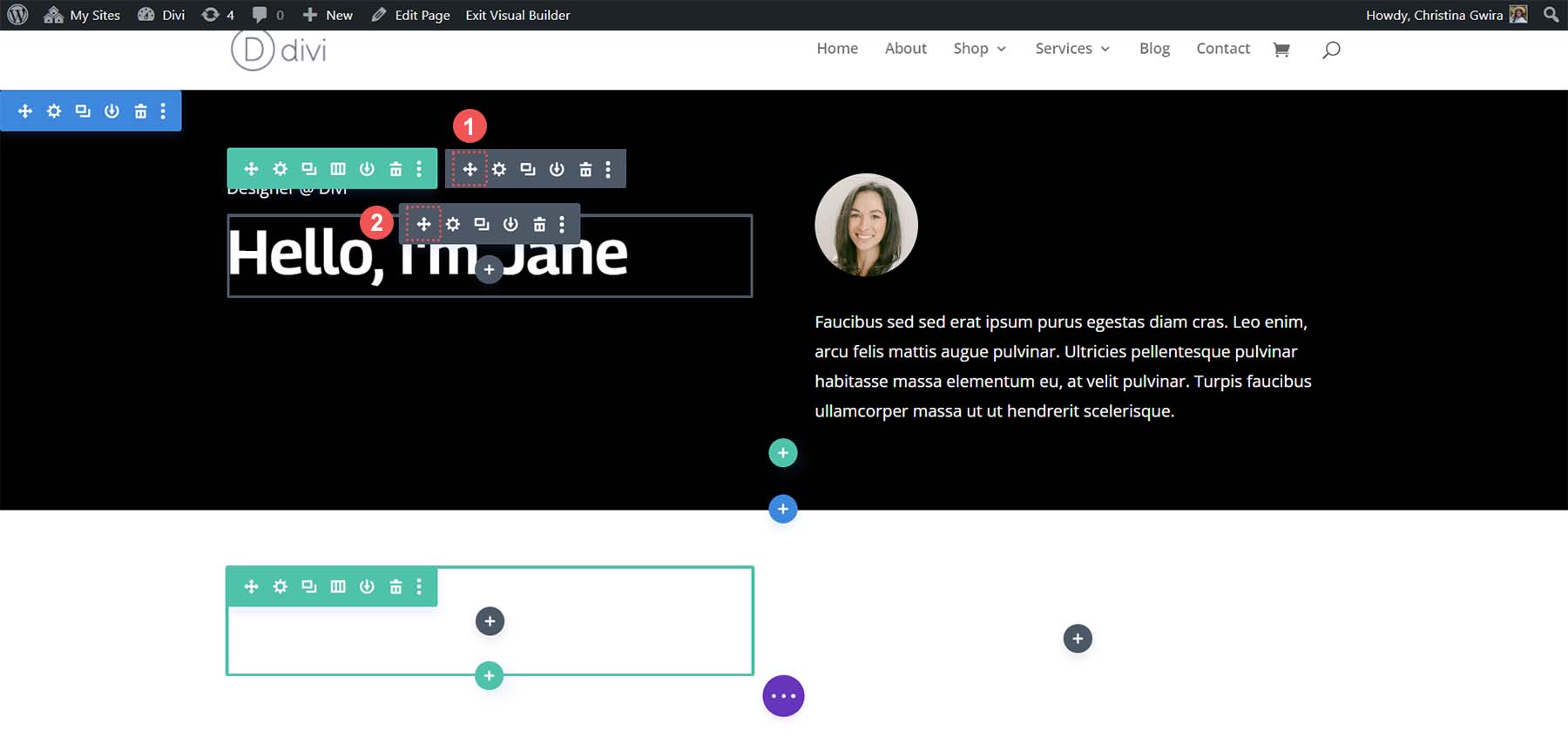Click the admin bar search magnifier

[x=1551, y=15]
